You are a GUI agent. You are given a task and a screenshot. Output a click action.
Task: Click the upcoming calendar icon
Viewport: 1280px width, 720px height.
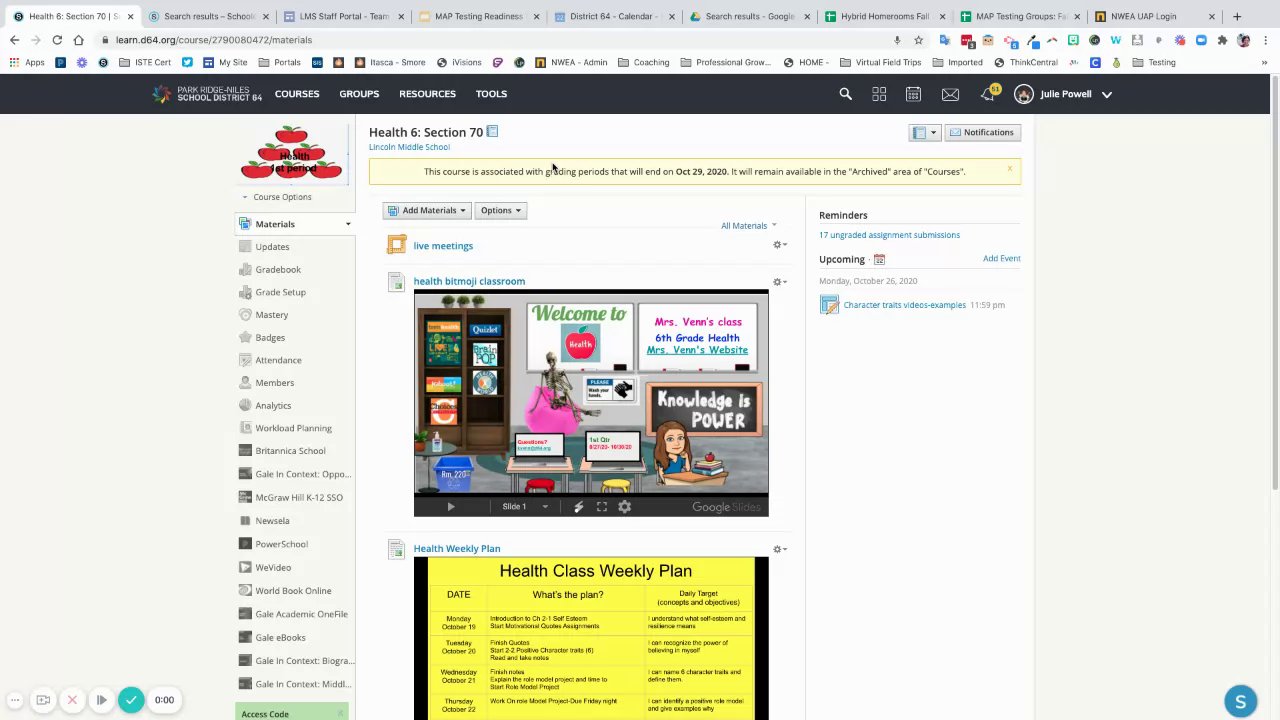(x=879, y=260)
